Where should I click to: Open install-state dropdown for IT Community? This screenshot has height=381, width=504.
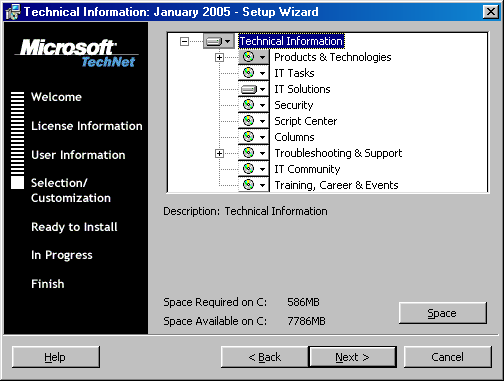click(254, 169)
